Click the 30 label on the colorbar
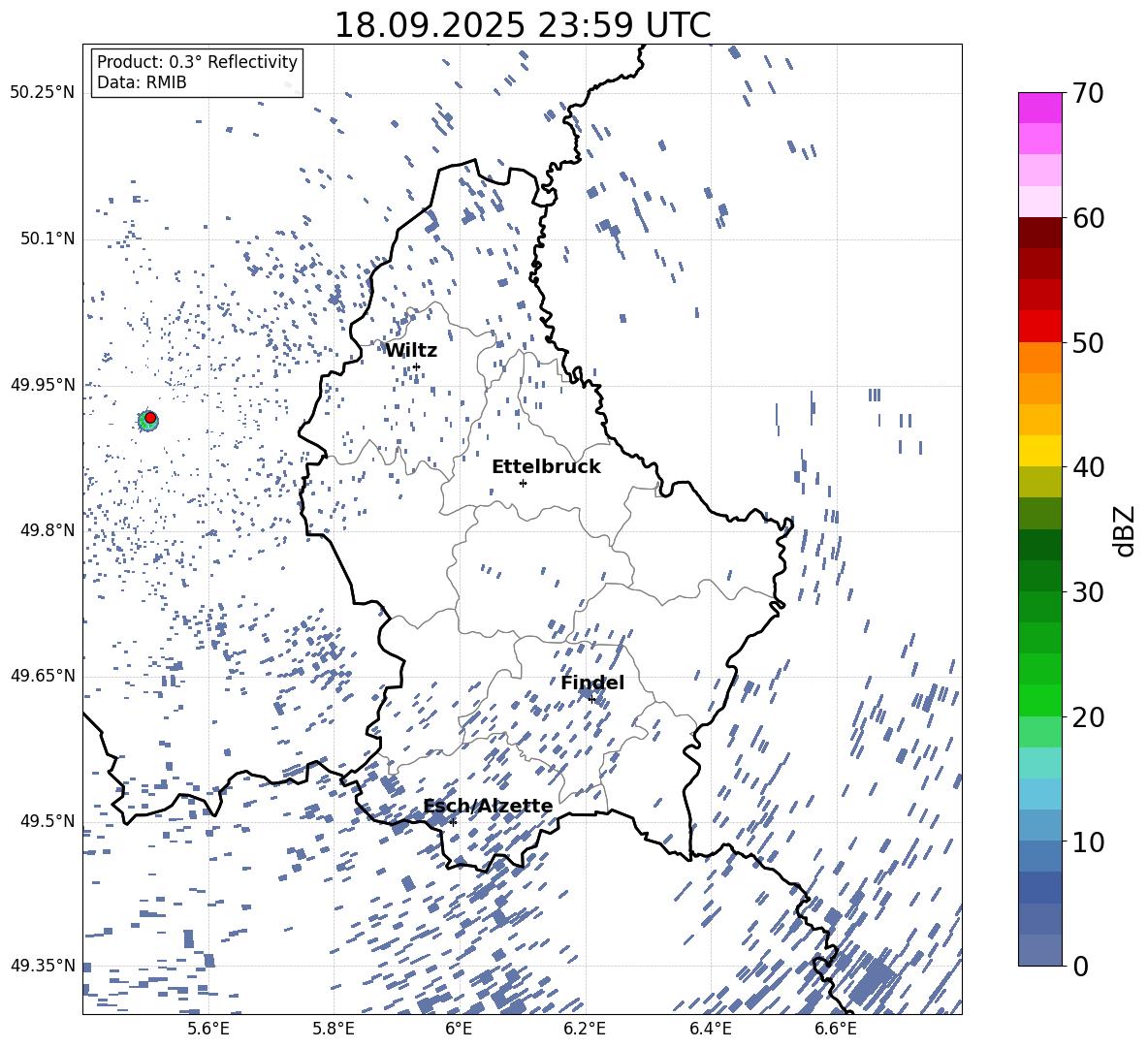This screenshot has width=1148, height=1048. pos(1088,592)
